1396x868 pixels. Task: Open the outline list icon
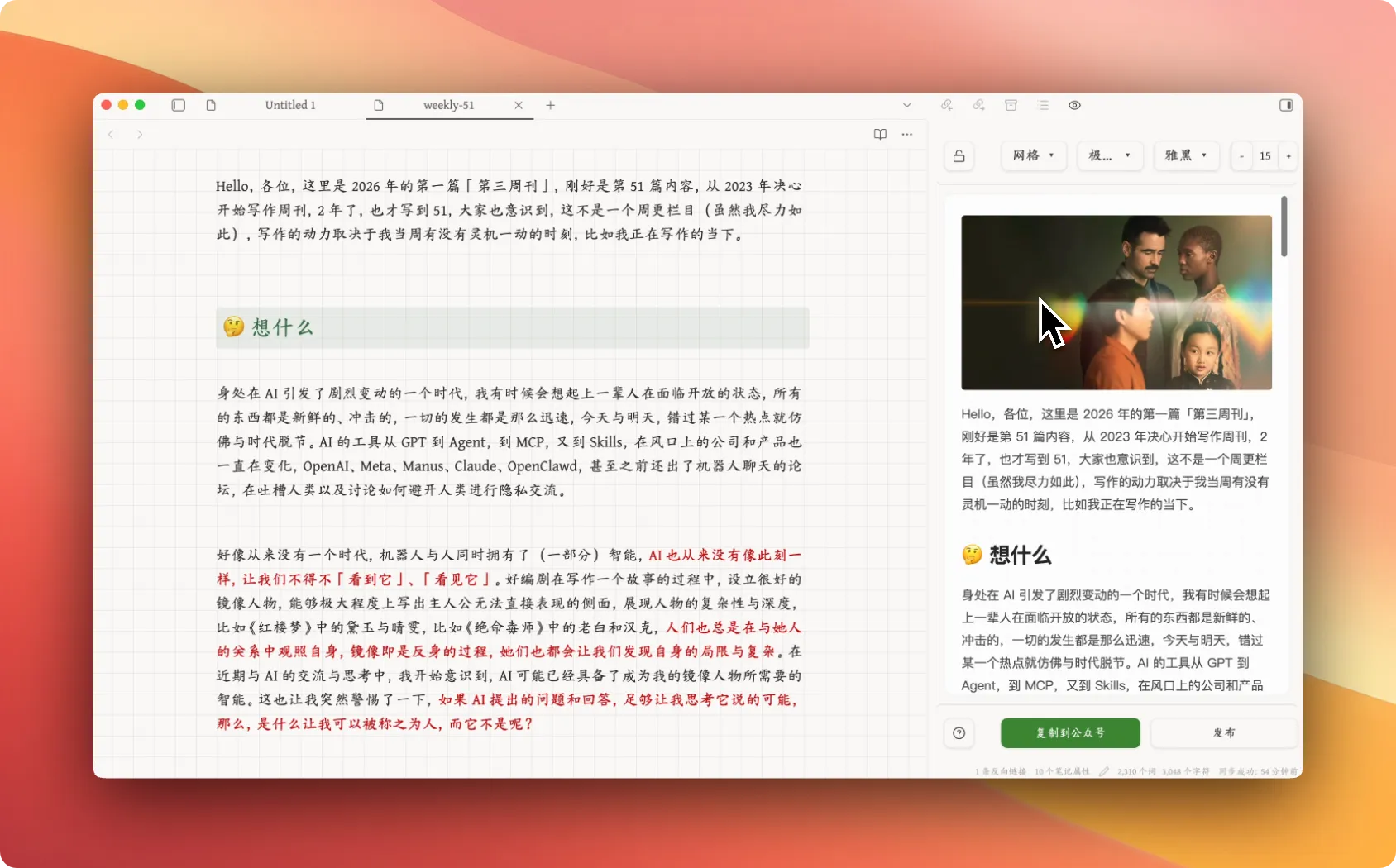click(x=1043, y=105)
